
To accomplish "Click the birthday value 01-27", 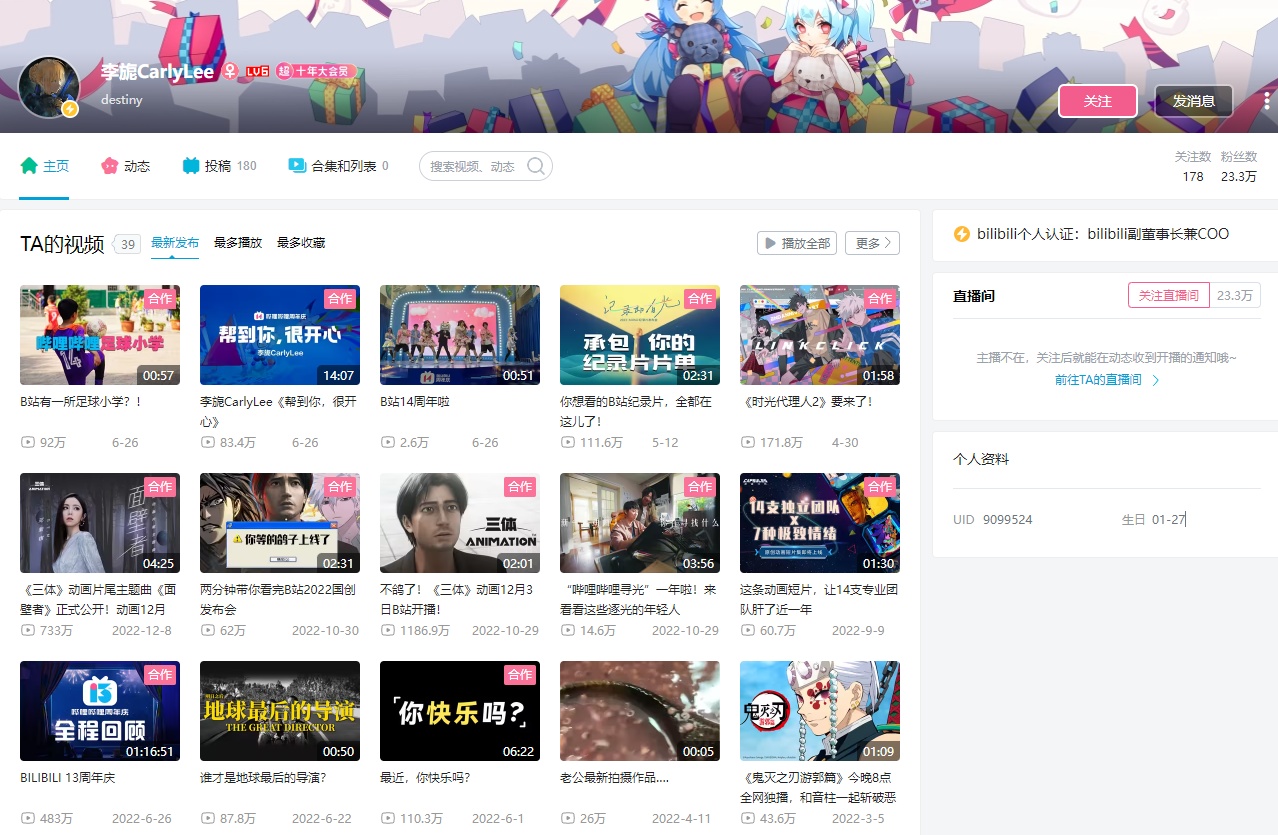I will [1168, 520].
